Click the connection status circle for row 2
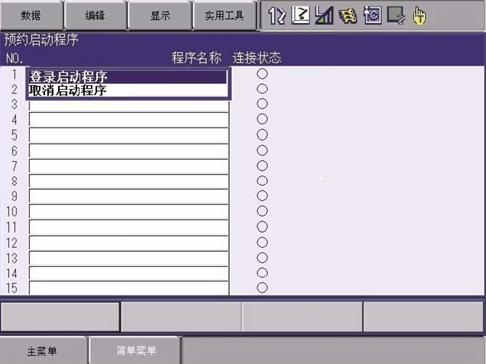486x364 pixels. (262, 89)
